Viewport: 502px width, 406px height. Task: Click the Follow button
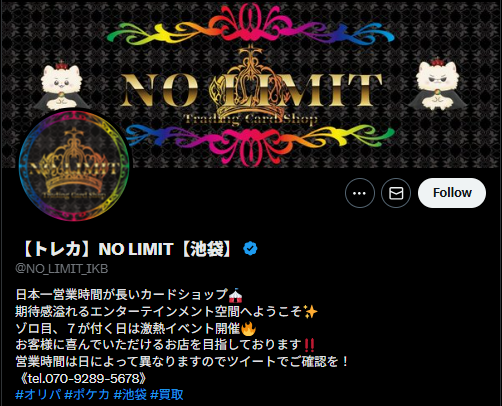[452, 193]
